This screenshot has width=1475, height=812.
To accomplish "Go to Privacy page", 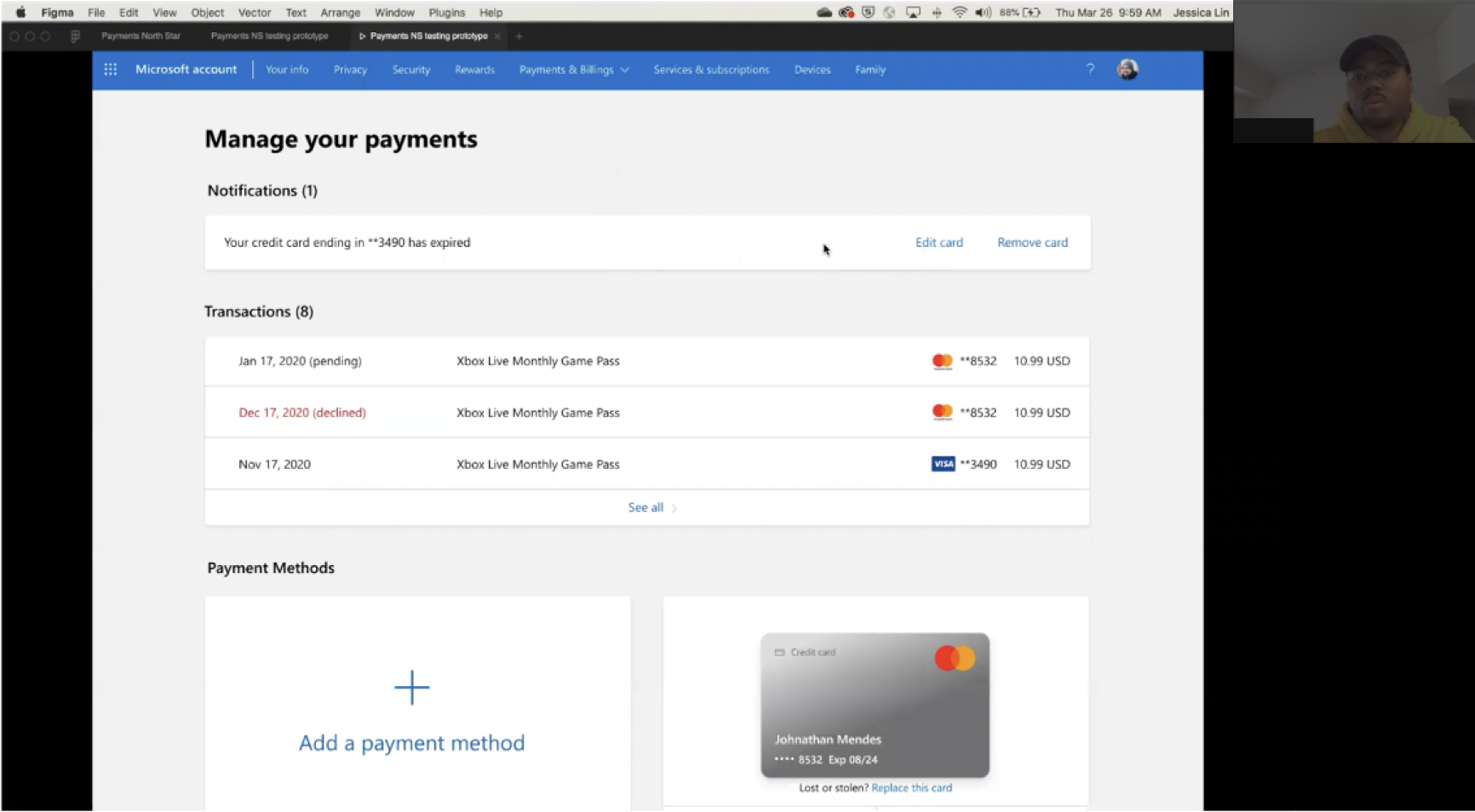I will point(350,70).
